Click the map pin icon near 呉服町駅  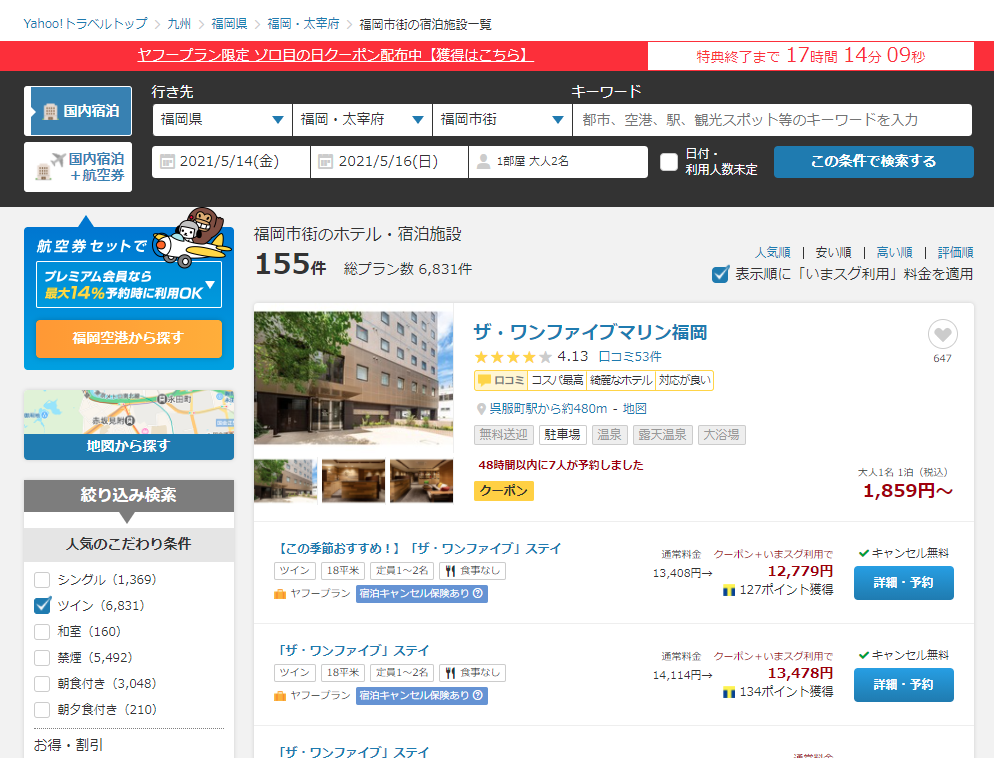pos(481,409)
